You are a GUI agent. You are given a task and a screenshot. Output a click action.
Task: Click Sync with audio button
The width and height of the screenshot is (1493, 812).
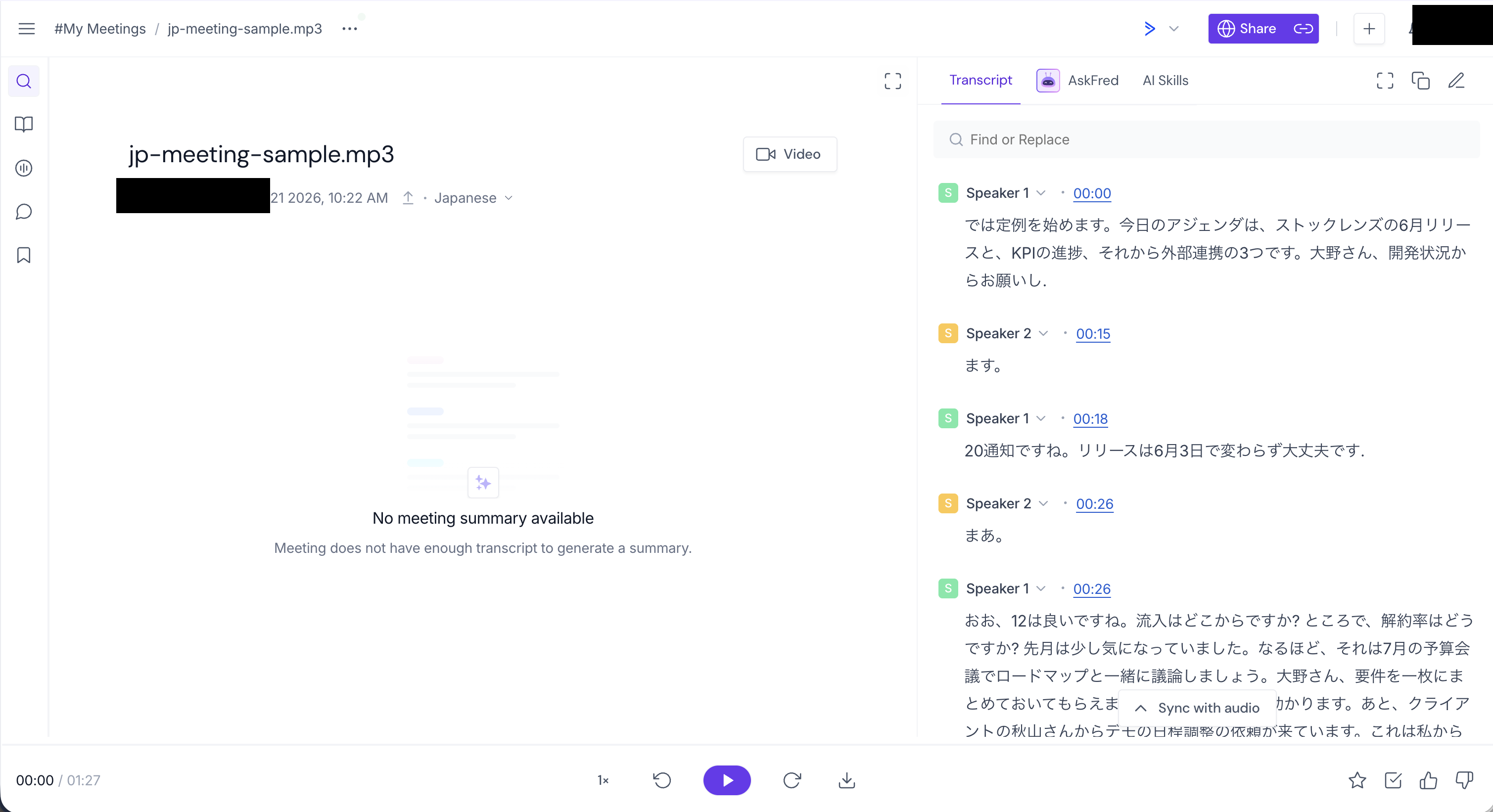(x=1197, y=708)
